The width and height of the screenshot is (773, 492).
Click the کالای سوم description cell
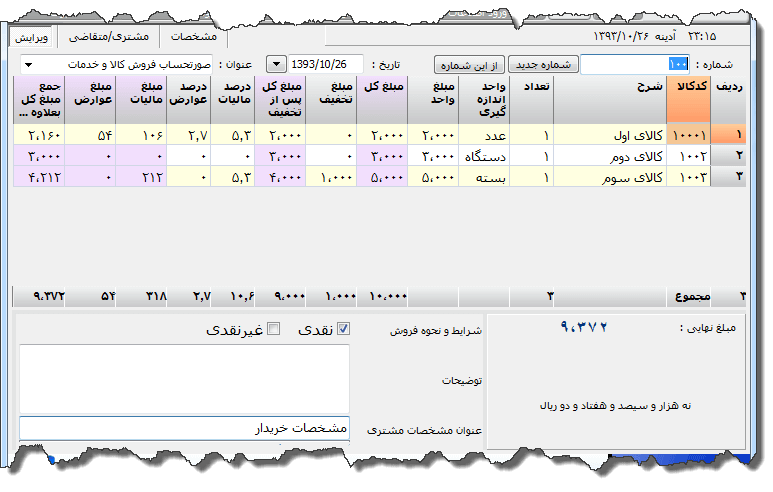click(x=610, y=177)
